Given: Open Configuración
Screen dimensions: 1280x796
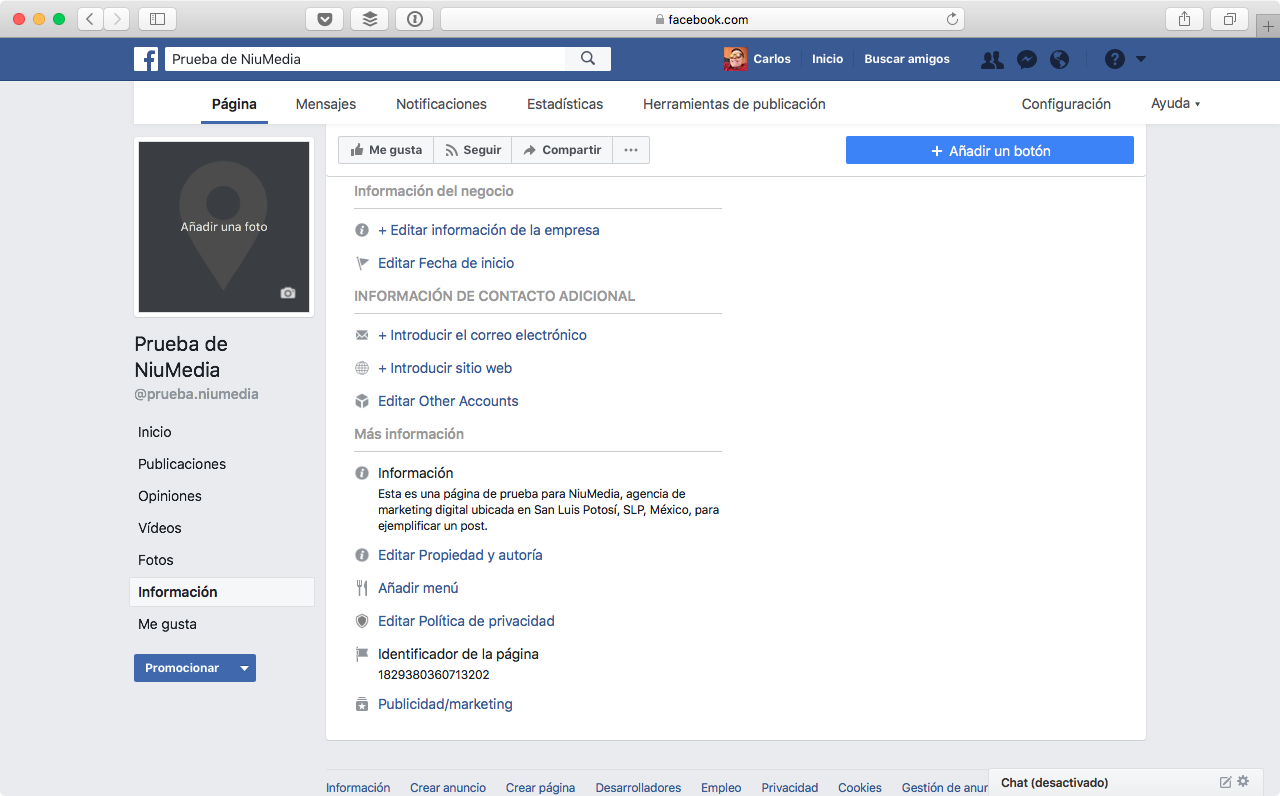Looking at the screenshot, I should (1066, 104).
